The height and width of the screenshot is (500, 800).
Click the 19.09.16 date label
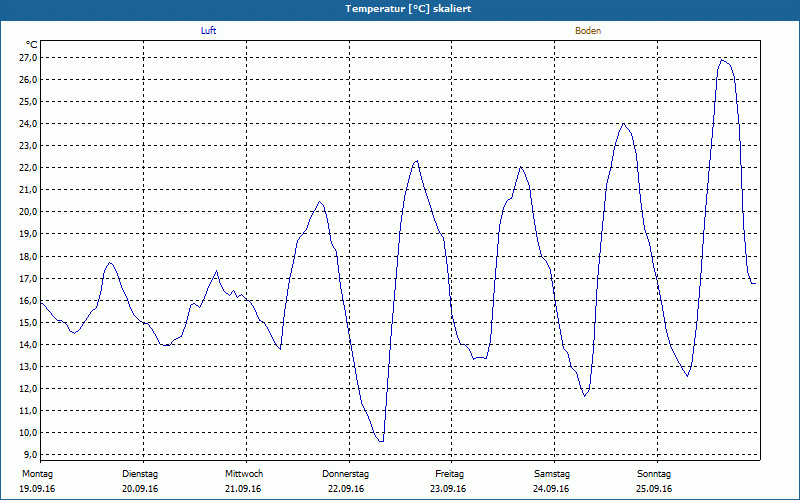[x=37, y=489]
